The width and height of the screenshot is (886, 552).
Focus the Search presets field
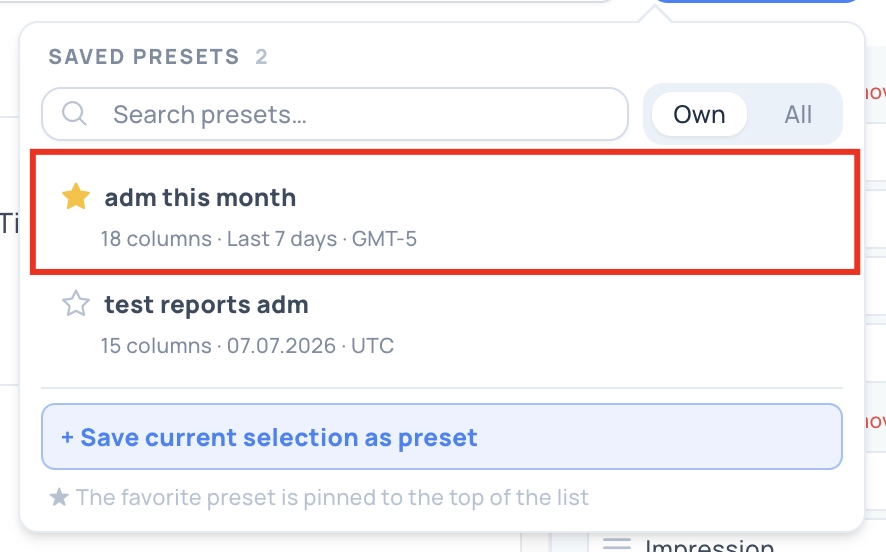[x=335, y=114]
